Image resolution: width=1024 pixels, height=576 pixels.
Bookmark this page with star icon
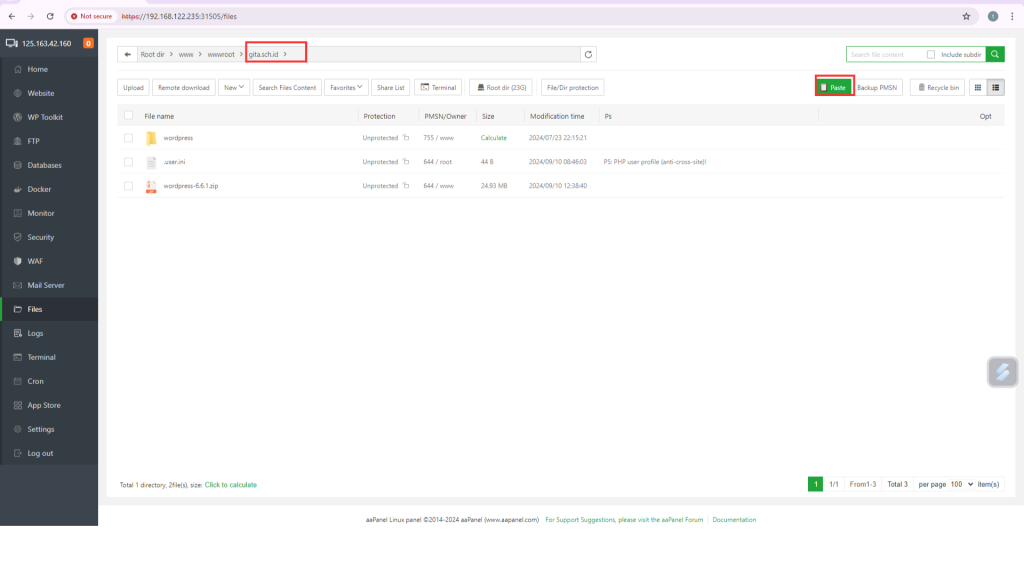(x=966, y=16)
